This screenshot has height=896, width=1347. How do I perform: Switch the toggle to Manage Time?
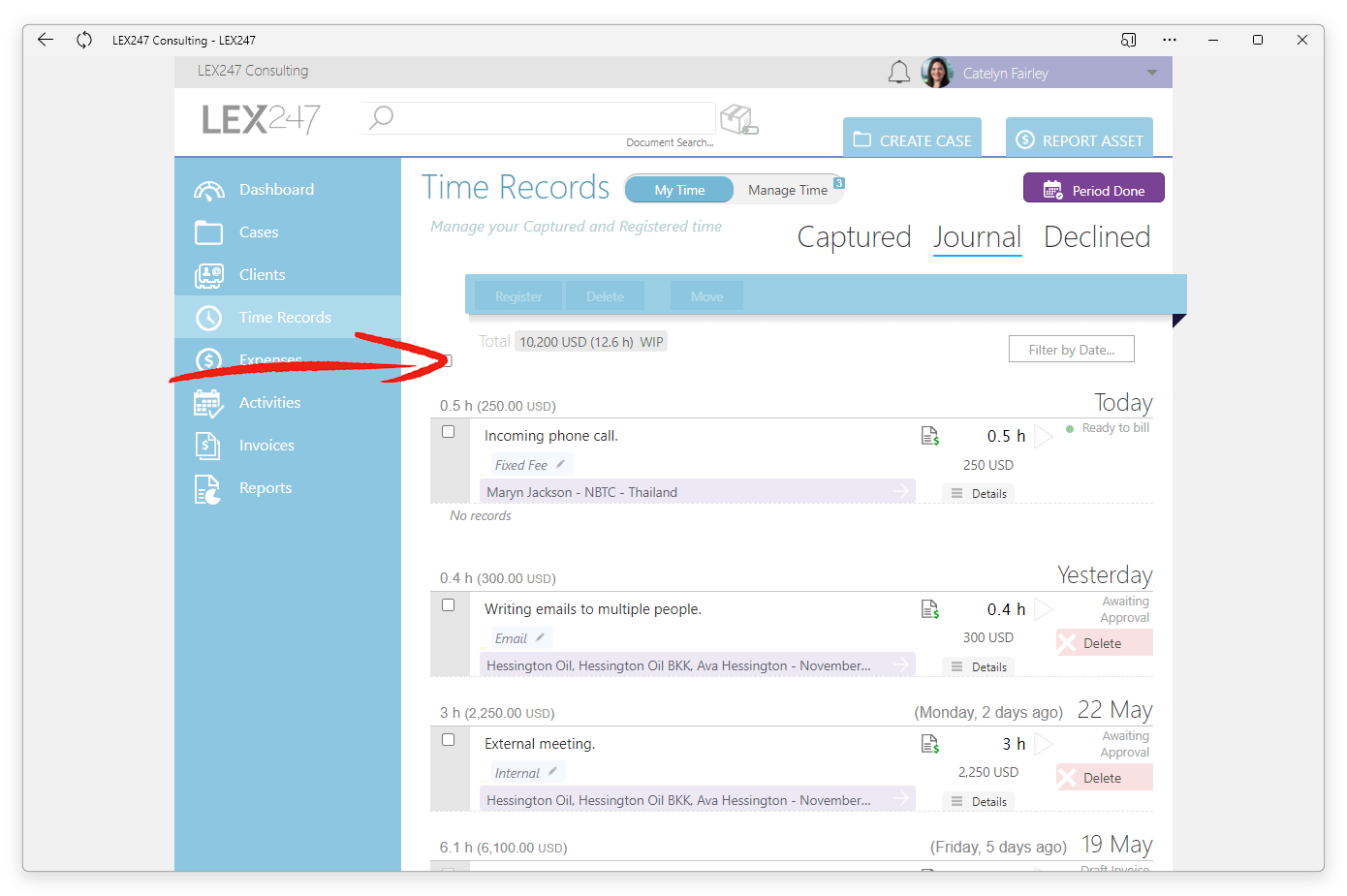click(788, 190)
